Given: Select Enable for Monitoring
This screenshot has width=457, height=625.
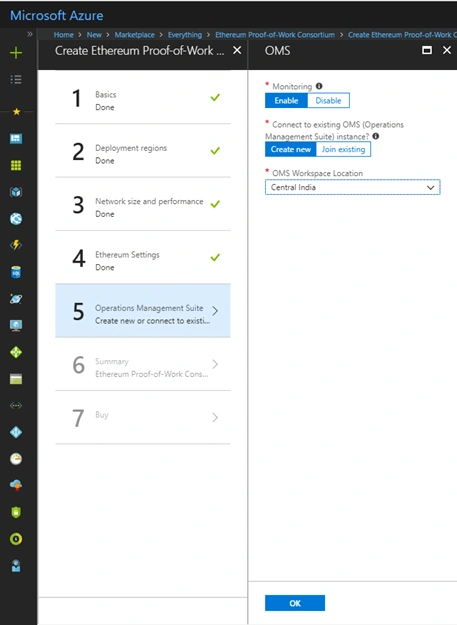Looking at the screenshot, I should click(286, 100).
